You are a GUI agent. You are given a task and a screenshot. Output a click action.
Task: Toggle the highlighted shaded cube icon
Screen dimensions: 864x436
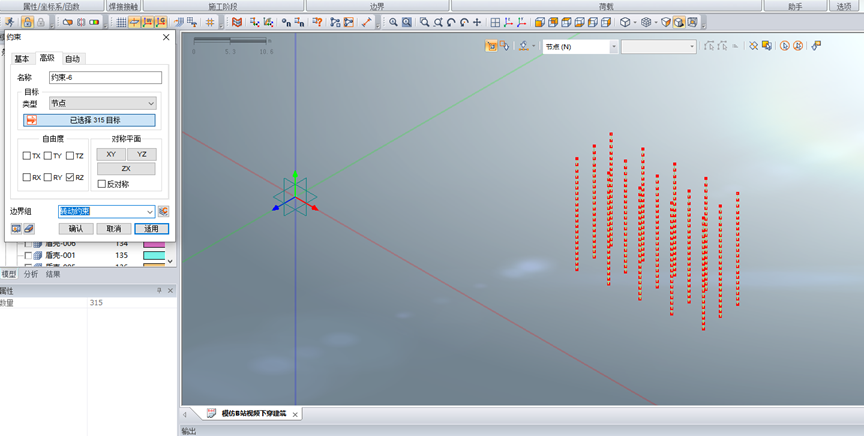679,23
